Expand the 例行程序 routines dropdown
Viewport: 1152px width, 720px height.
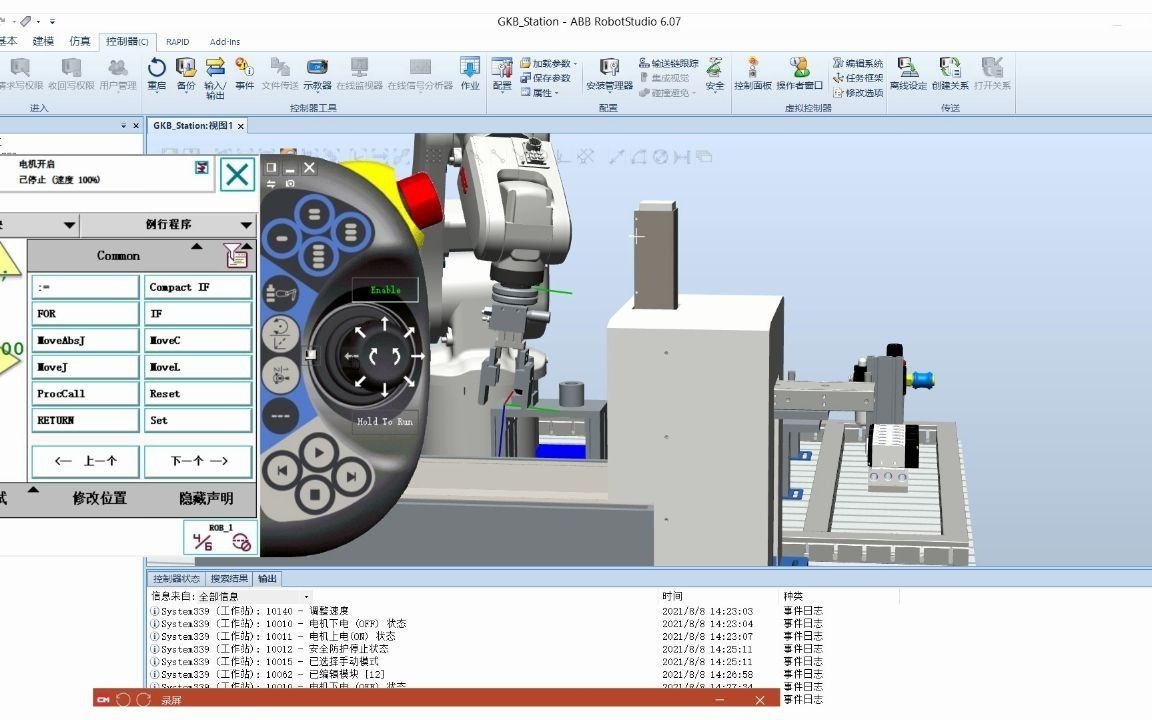(x=168, y=224)
